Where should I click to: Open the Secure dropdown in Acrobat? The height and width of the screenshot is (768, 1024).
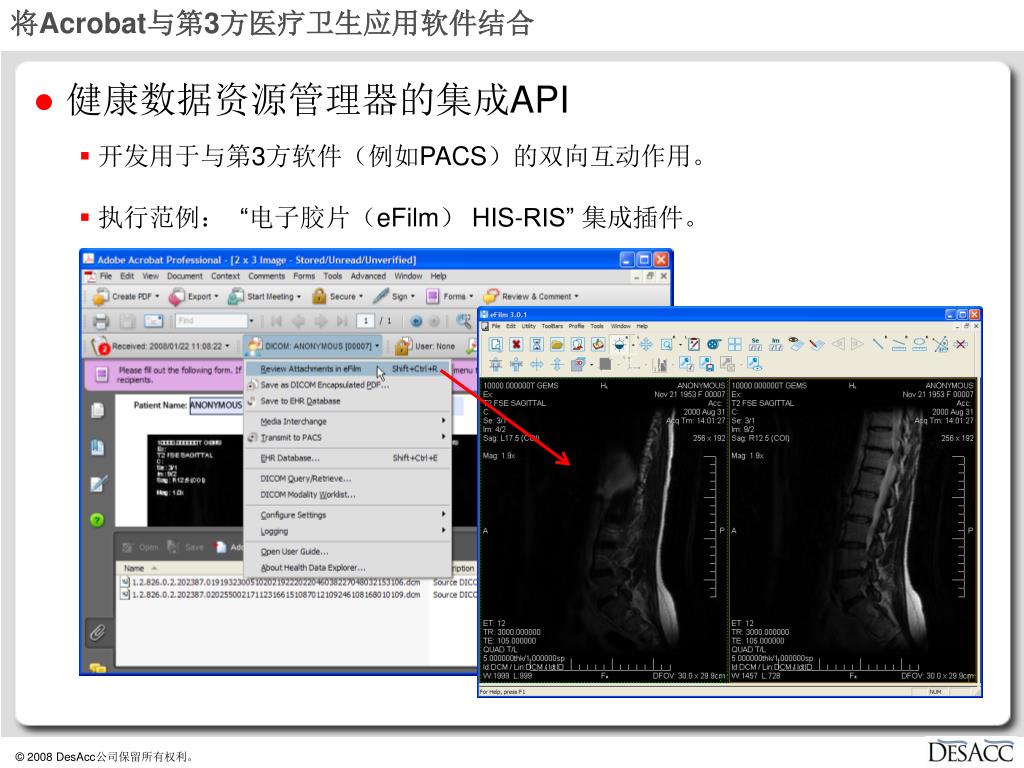[338, 296]
